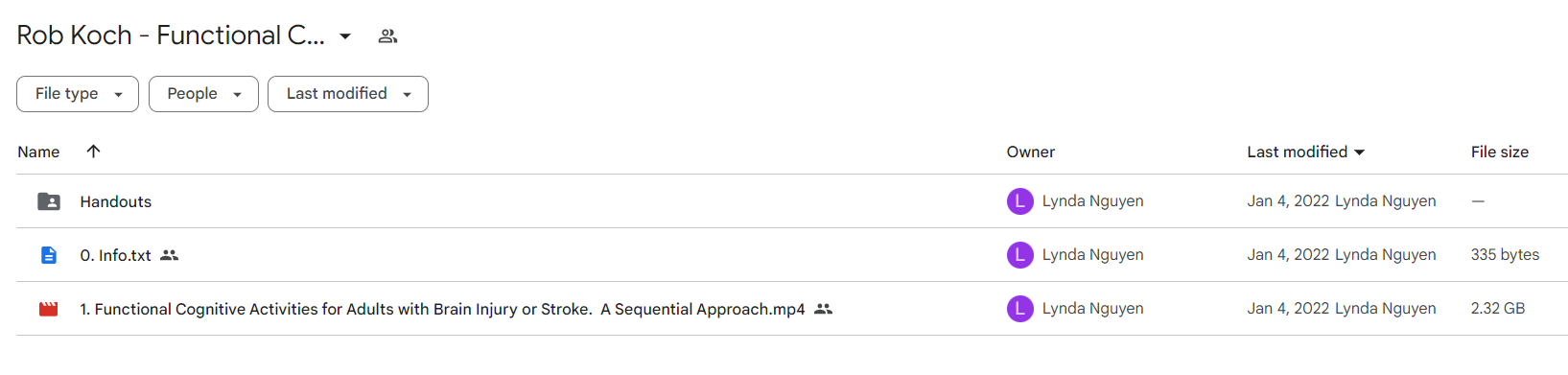Click the shared people icon beside folder title
1568x375 pixels.
pos(387,36)
